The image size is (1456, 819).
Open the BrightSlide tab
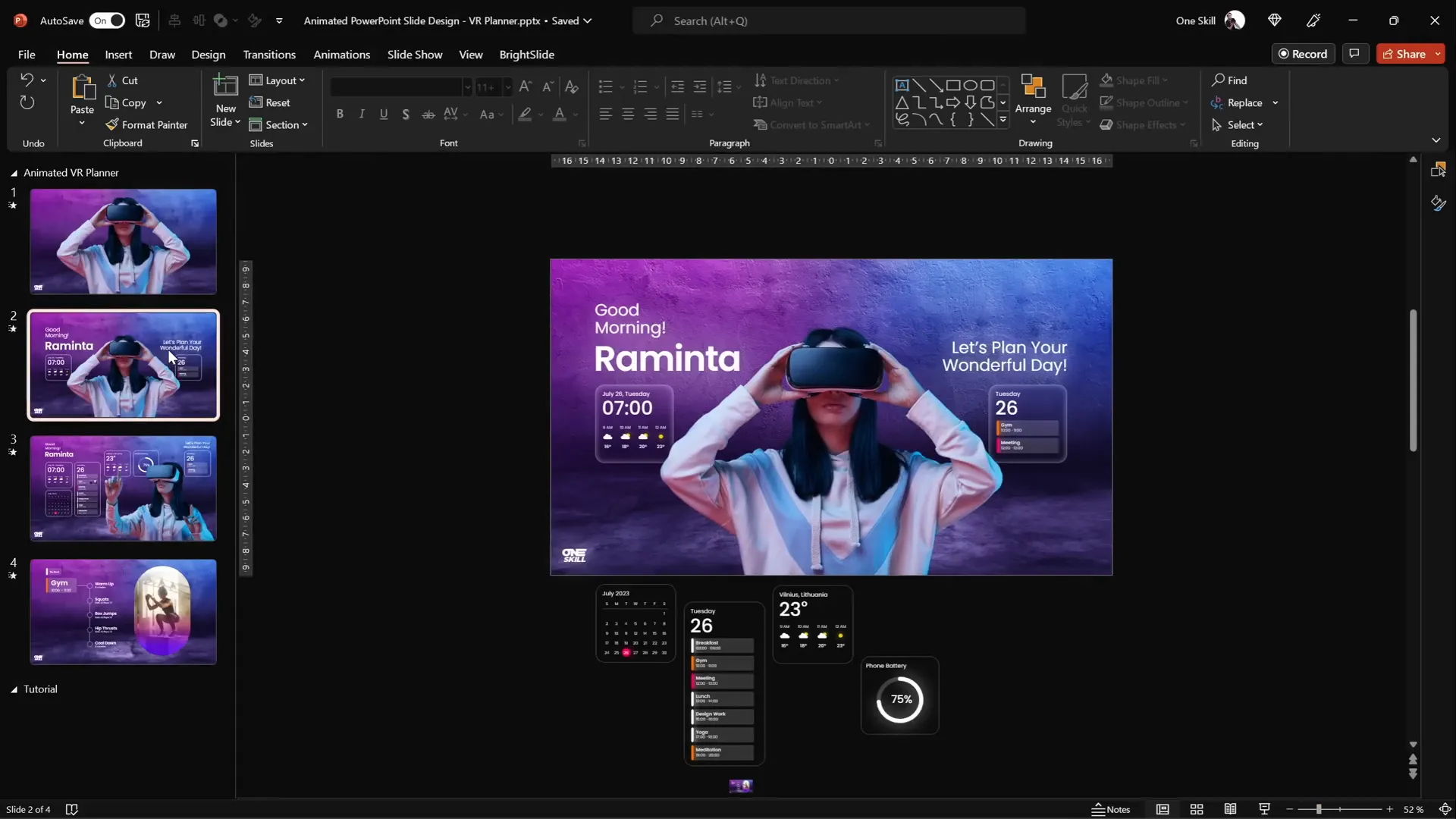pos(526,55)
